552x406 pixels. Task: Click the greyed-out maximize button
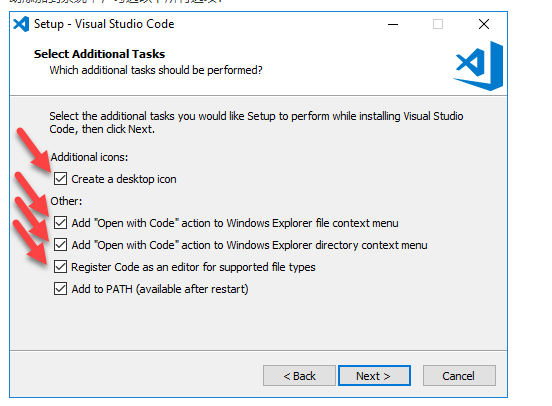pos(438,24)
